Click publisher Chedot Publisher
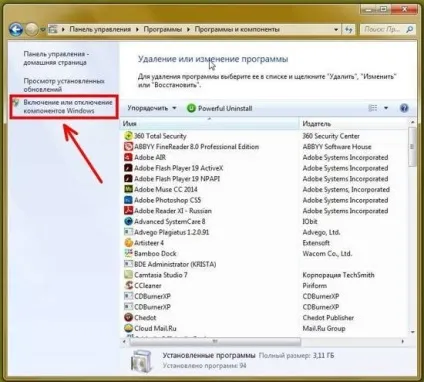424x382 pixels. tap(328, 318)
